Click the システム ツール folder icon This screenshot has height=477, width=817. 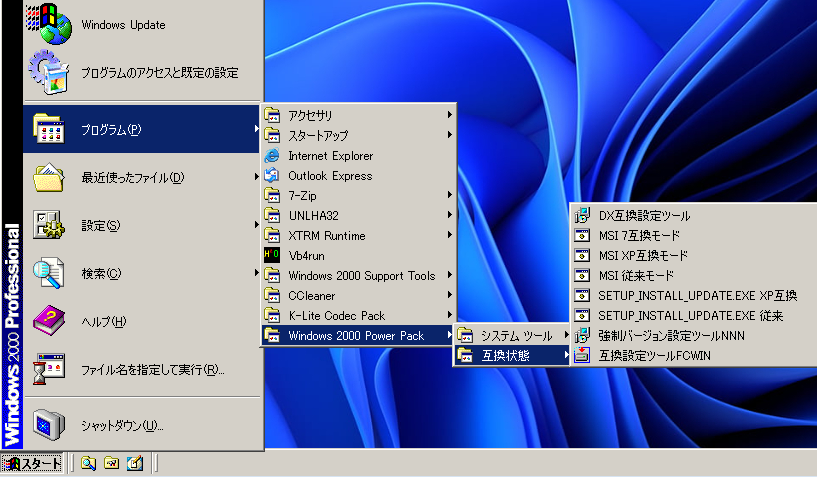465,335
